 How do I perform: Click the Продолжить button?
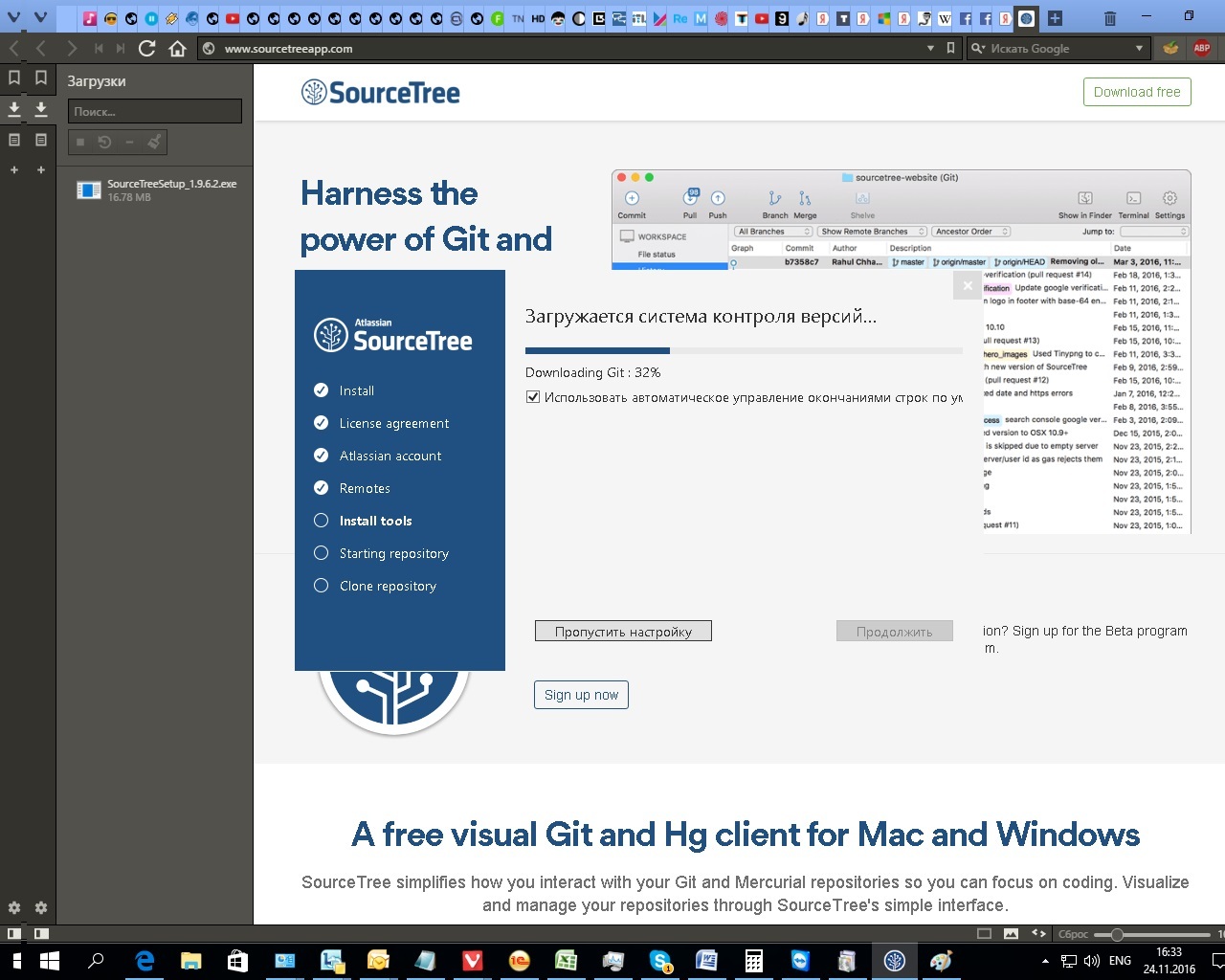click(x=894, y=632)
